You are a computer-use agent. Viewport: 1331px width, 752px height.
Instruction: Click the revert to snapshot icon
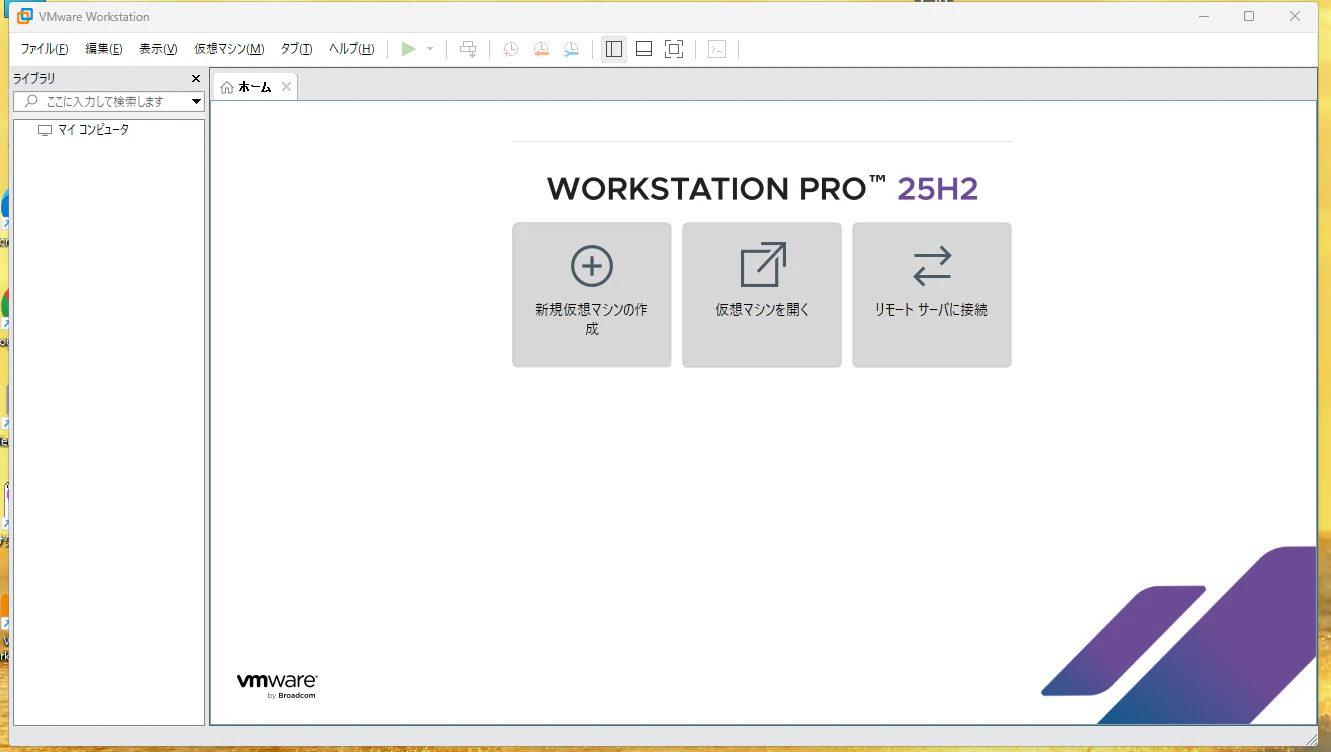click(x=541, y=49)
